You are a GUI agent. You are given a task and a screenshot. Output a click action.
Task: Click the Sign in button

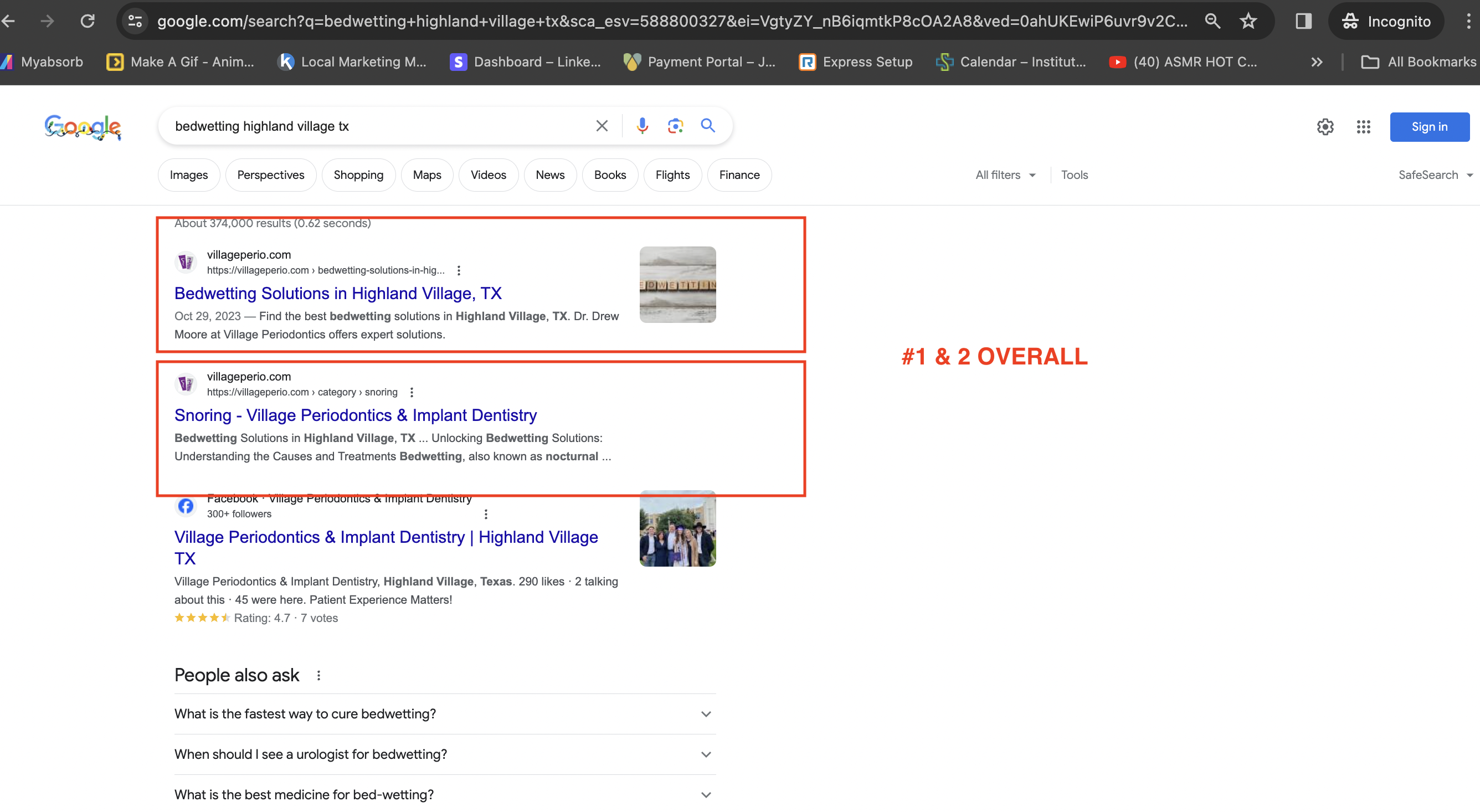pos(1430,127)
